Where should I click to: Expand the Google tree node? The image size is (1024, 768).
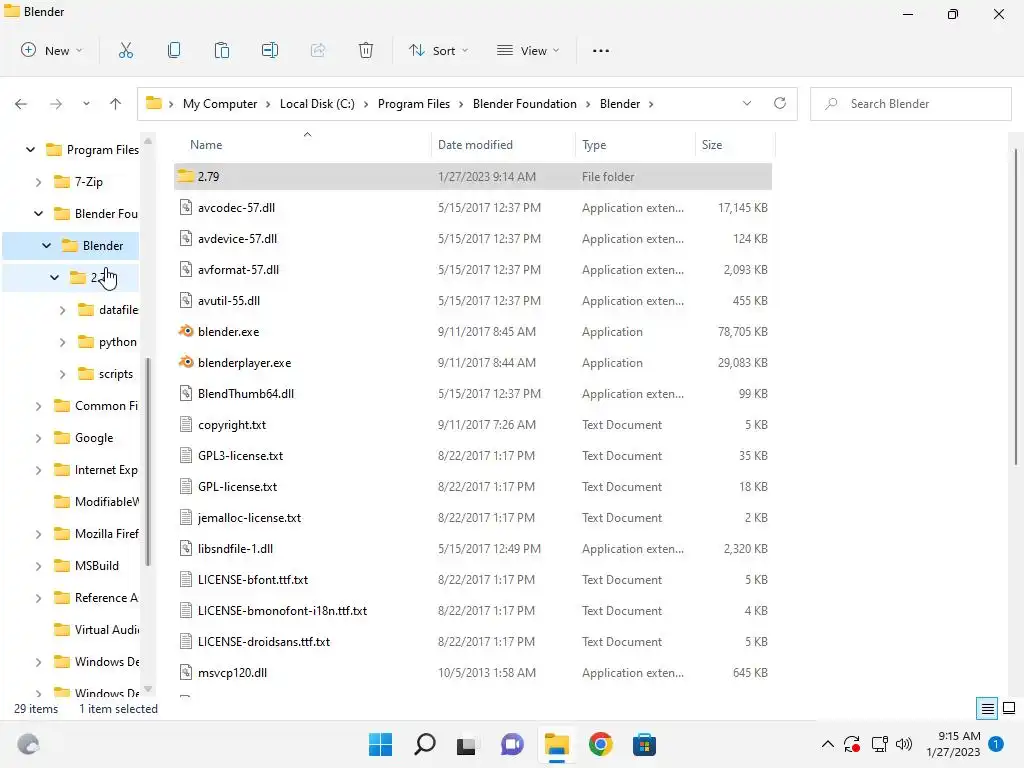coord(39,438)
